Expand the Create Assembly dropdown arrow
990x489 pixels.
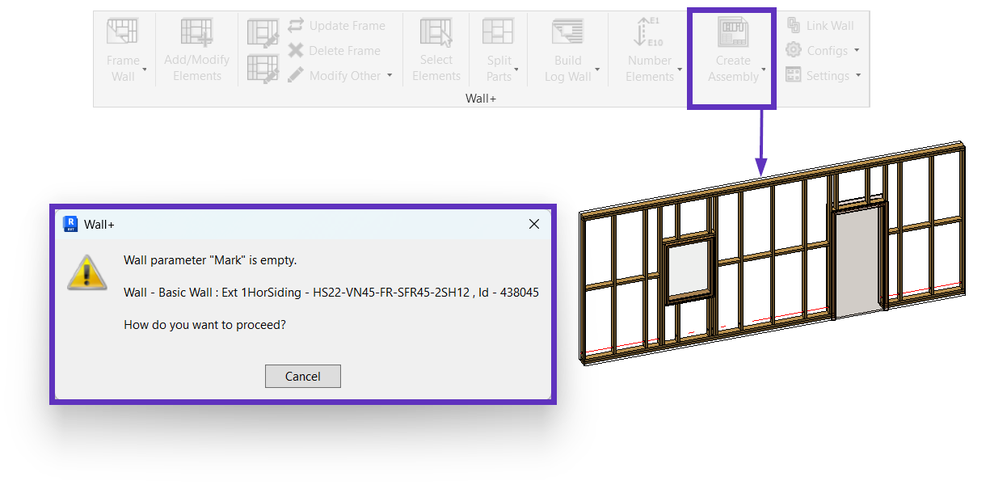[764, 69]
